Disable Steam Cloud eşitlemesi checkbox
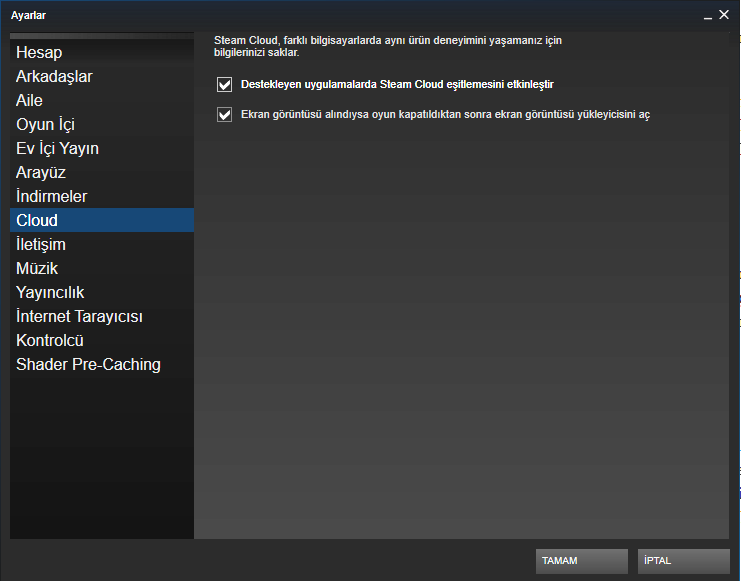741x581 pixels. point(224,84)
